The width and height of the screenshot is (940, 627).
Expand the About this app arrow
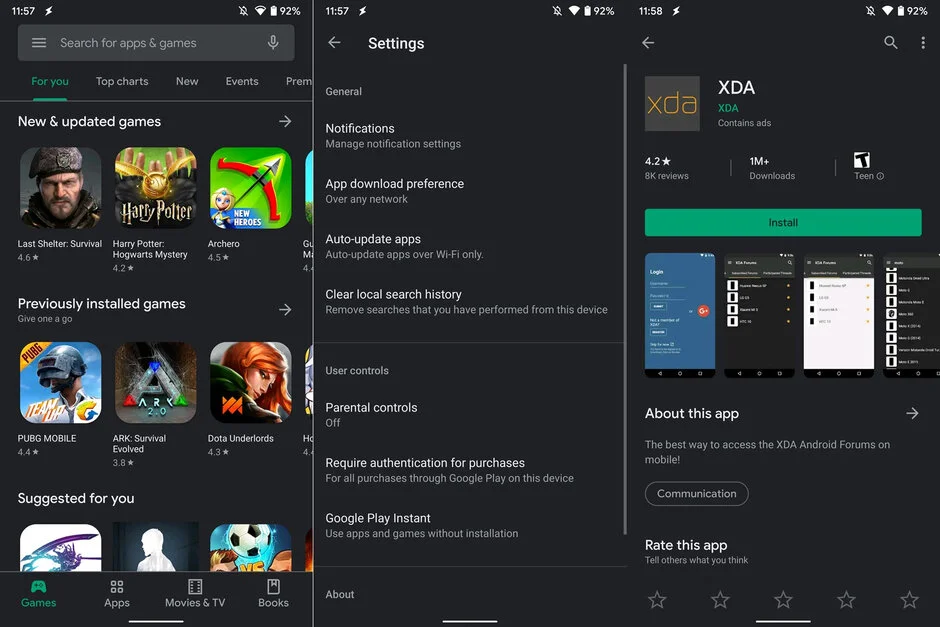click(x=911, y=413)
